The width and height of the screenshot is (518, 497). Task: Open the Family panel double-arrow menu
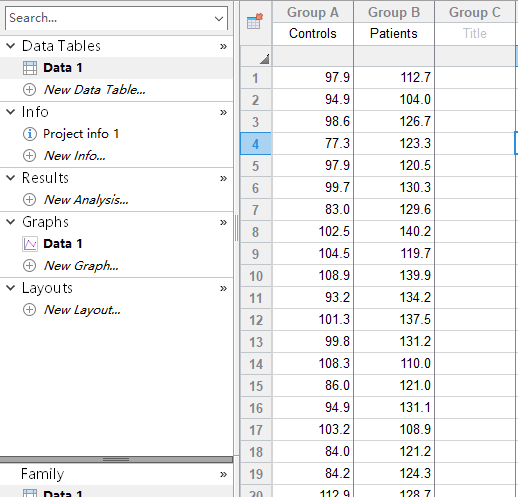223,474
